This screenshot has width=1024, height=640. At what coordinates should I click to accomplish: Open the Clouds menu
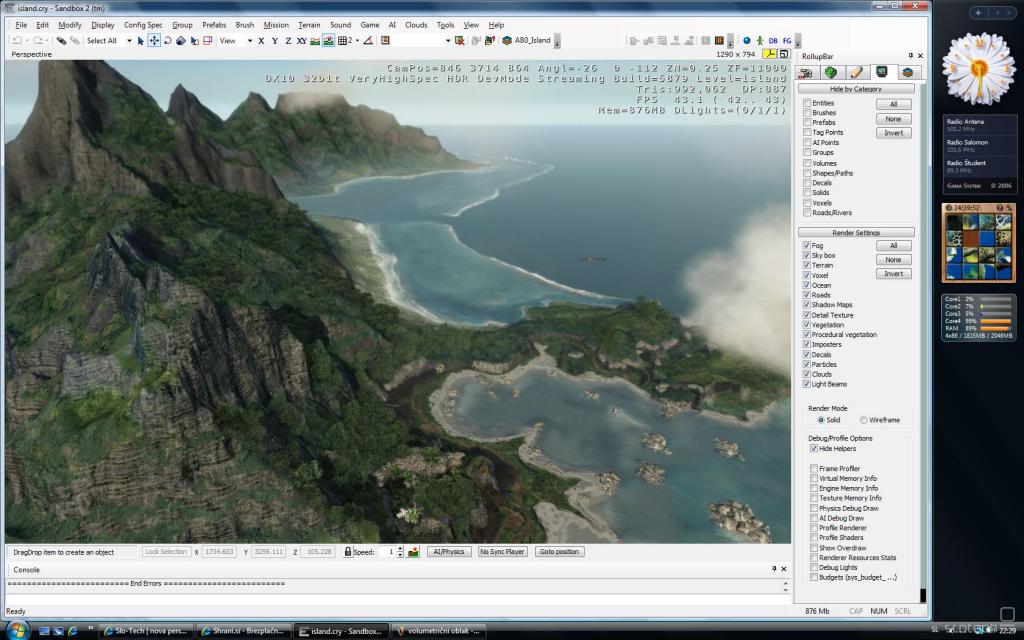click(x=416, y=25)
